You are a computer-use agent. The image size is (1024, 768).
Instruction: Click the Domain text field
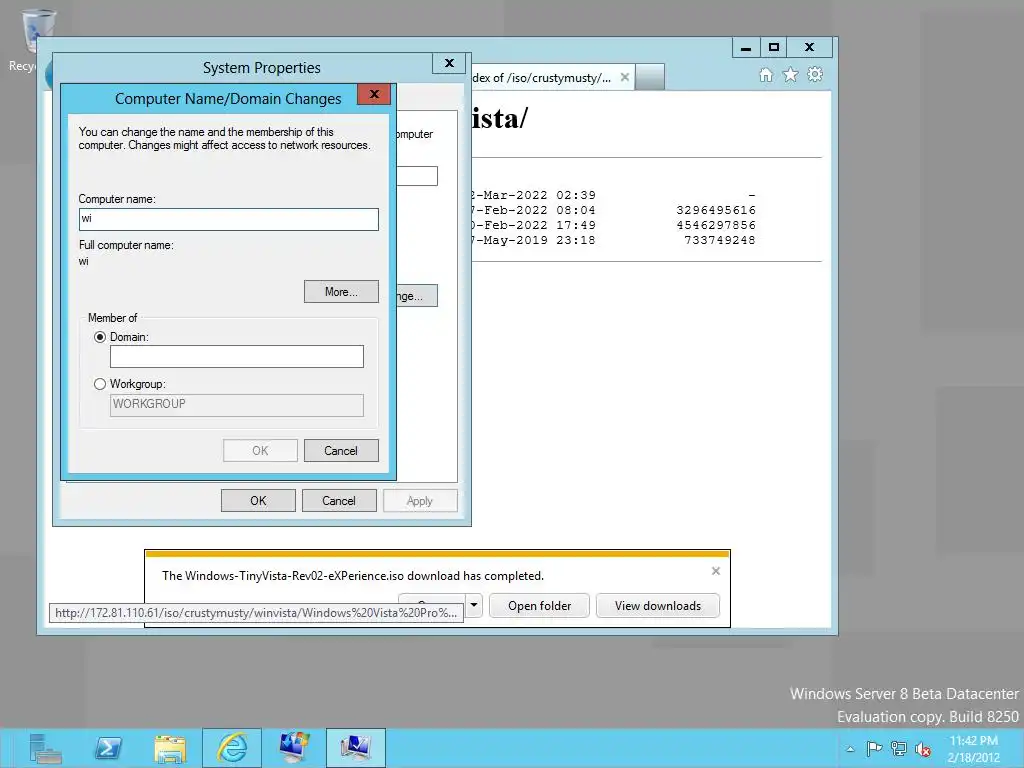pos(236,356)
